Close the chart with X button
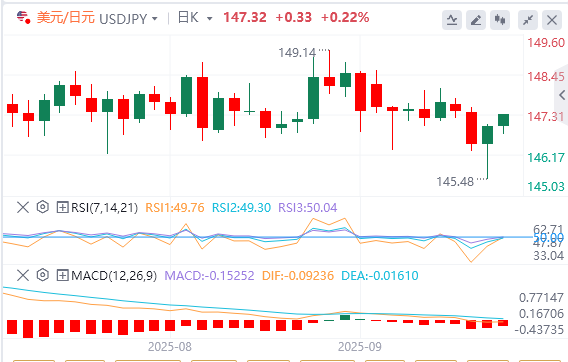 pos(552,20)
